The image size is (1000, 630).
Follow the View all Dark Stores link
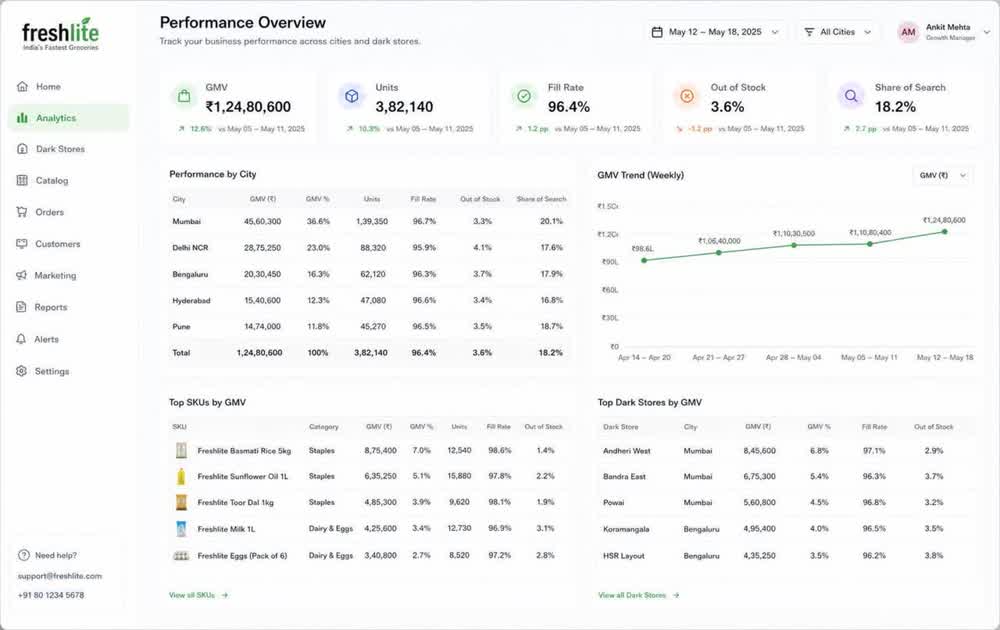(638, 595)
